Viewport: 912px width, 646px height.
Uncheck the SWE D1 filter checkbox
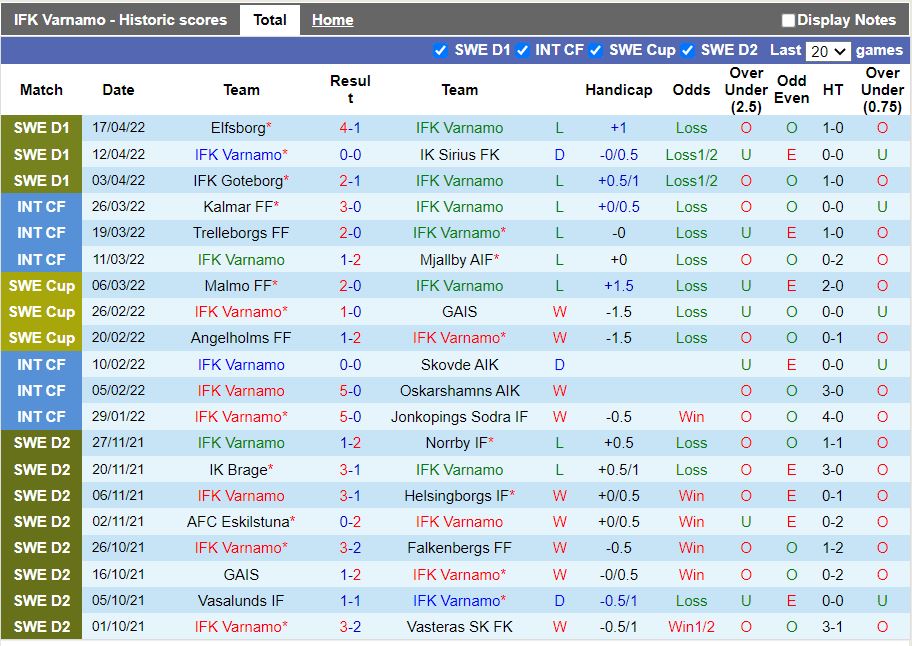441,51
